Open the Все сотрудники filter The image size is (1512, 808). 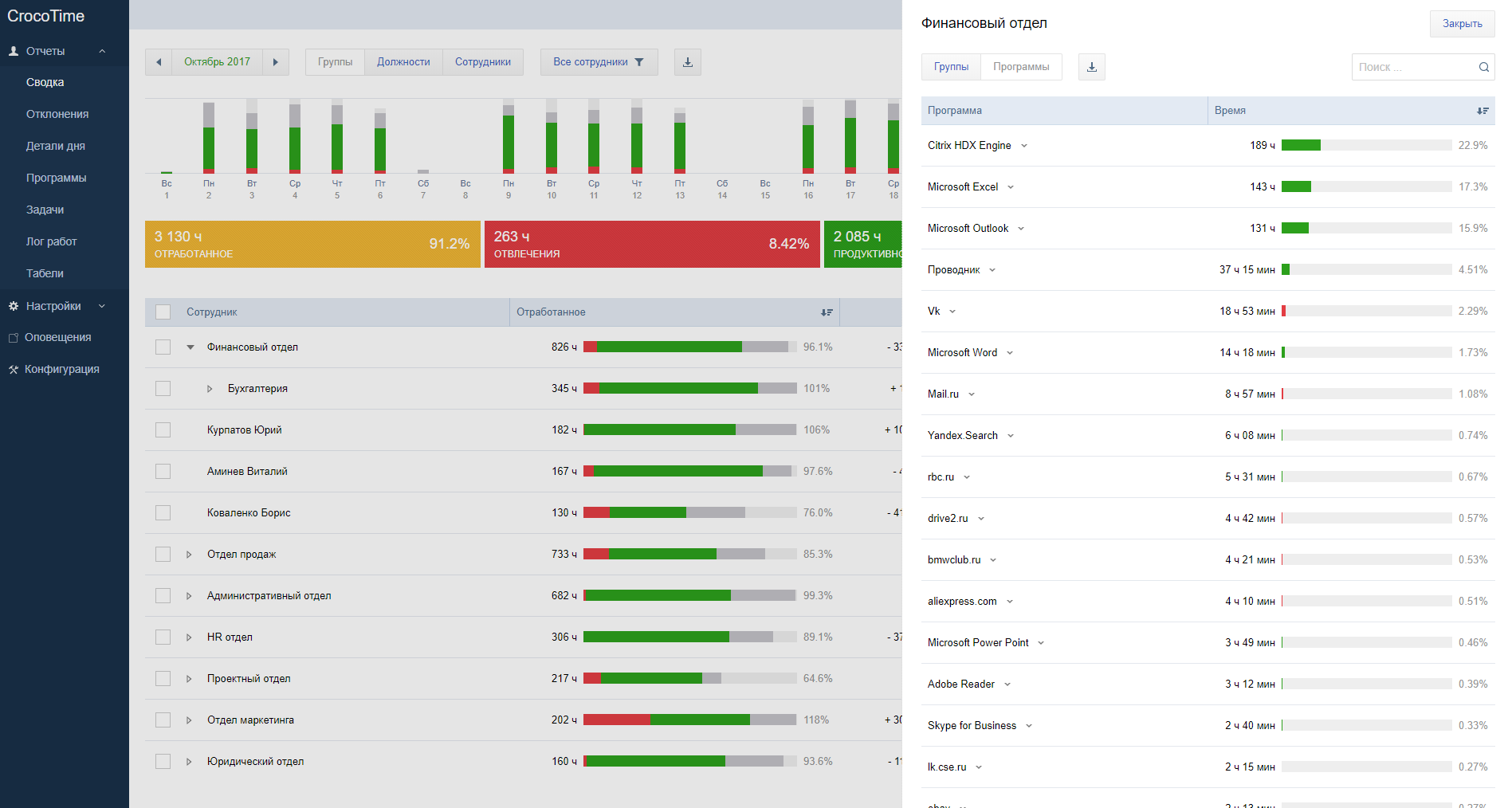point(599,62)
